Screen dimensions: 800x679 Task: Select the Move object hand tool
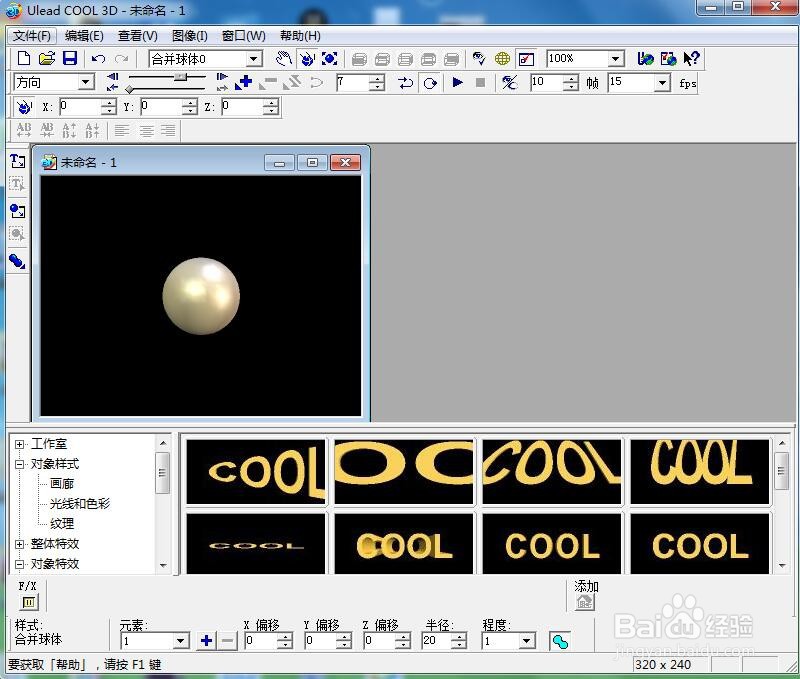pyautogui.click(x=284, y=59)
